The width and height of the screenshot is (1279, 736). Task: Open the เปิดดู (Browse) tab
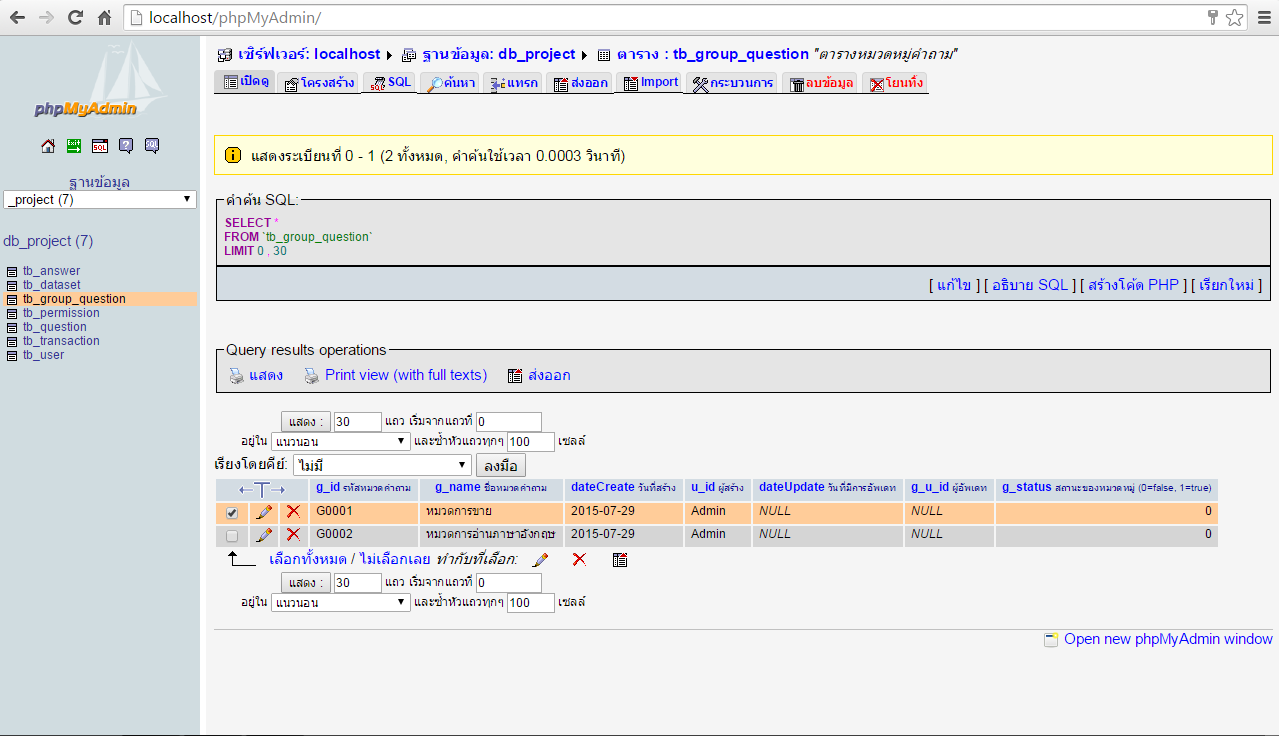pos(246,82)
